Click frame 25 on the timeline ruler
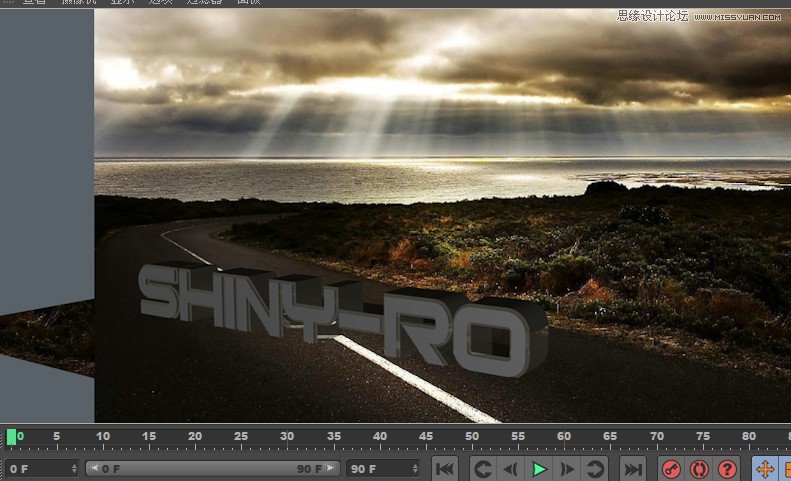The height and width of the screenshot is (481, 791). pyautogui.click(x=241, y=436)
